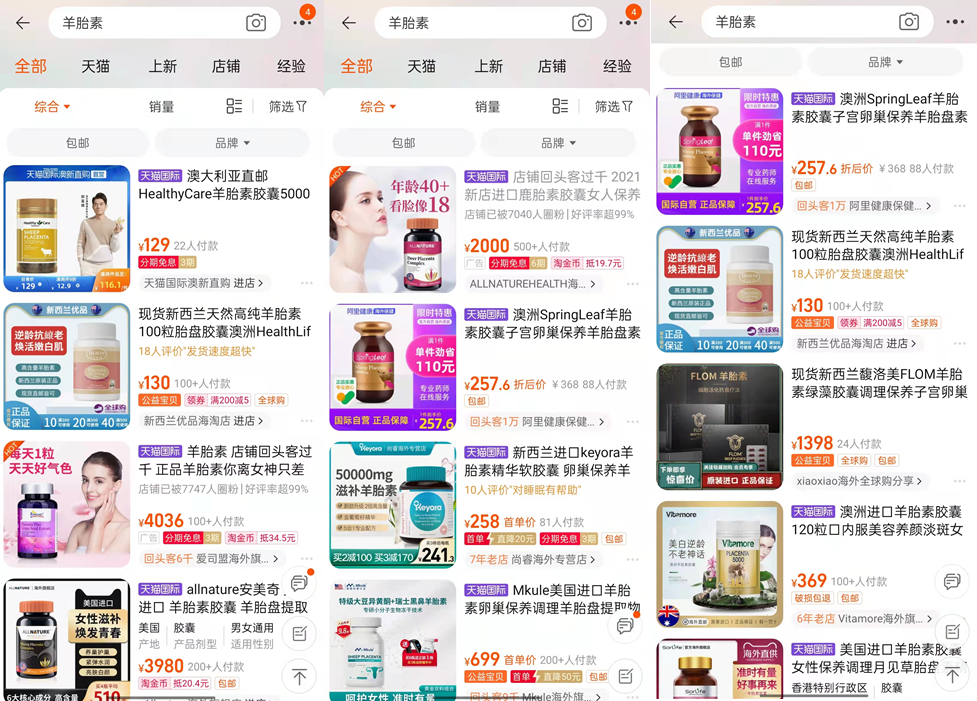Open 新西兰优品海淘店 进店 link in left screen

pos(204,421)
